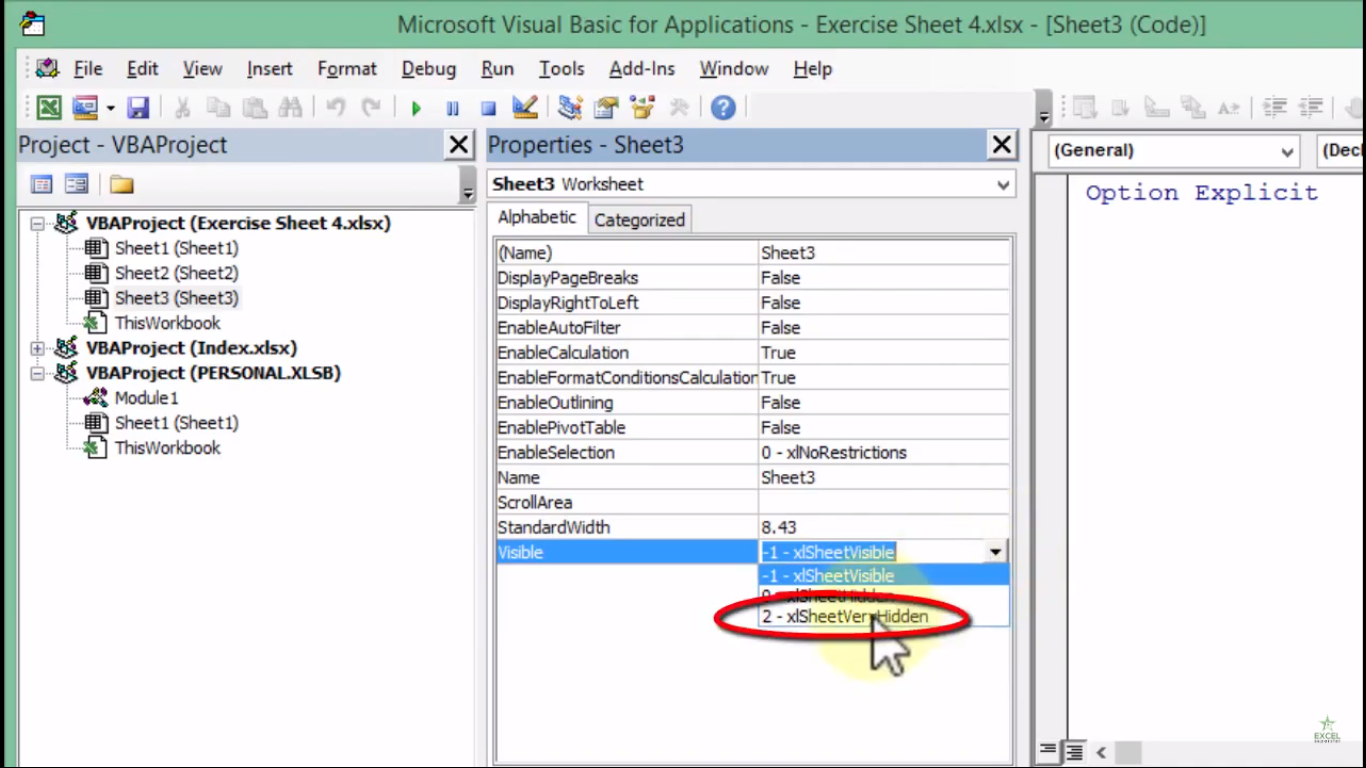Select Sheet1 (Sheet1) under Exercise Sheet 4
Viewport: 1366px width, 768px height.
176,248
